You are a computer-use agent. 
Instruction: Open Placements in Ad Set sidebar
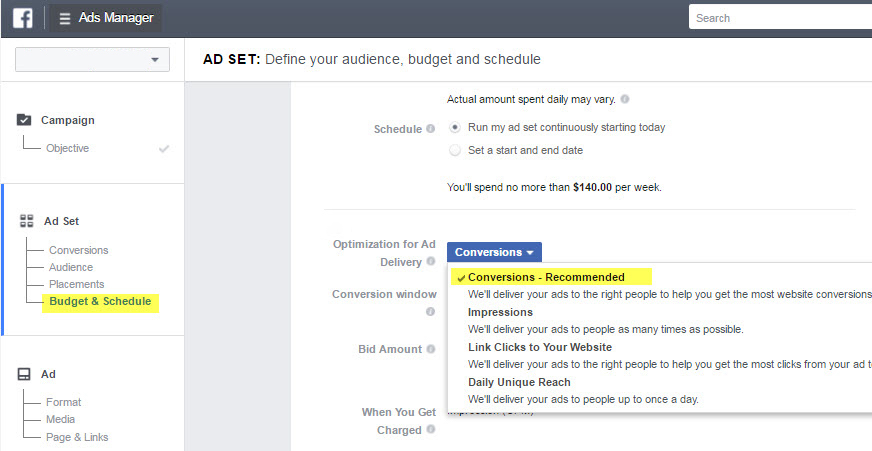77,284
